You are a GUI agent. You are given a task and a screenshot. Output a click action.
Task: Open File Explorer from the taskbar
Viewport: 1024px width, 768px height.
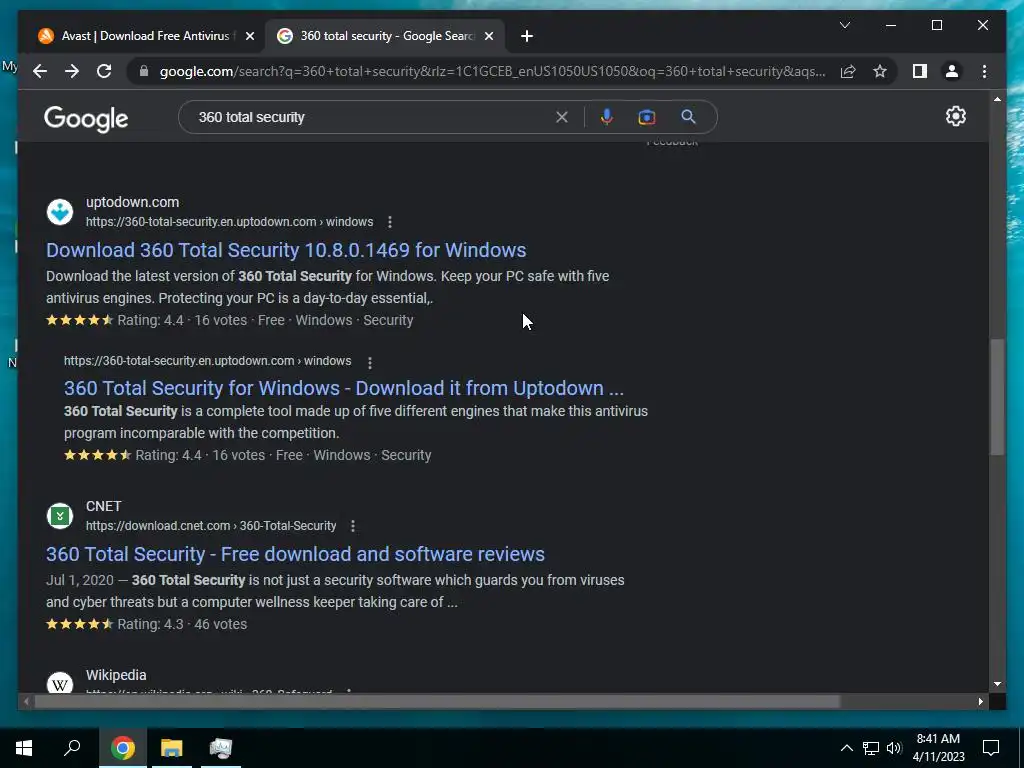pyautogui.click(x=172, y=748)
